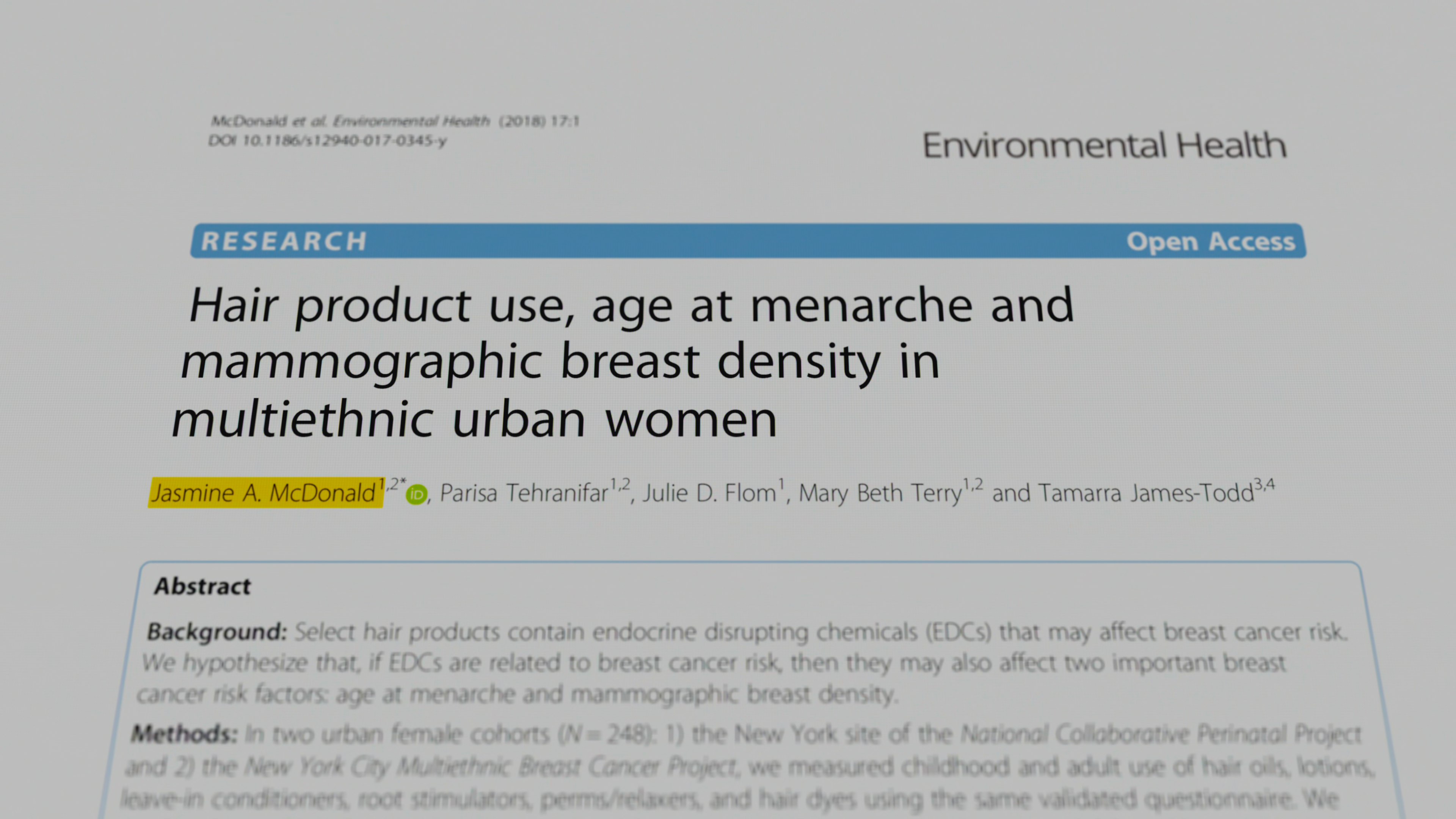Click the Methods: bold label
The height and width of the screenshot is (819, 1456).
point(184,734)
